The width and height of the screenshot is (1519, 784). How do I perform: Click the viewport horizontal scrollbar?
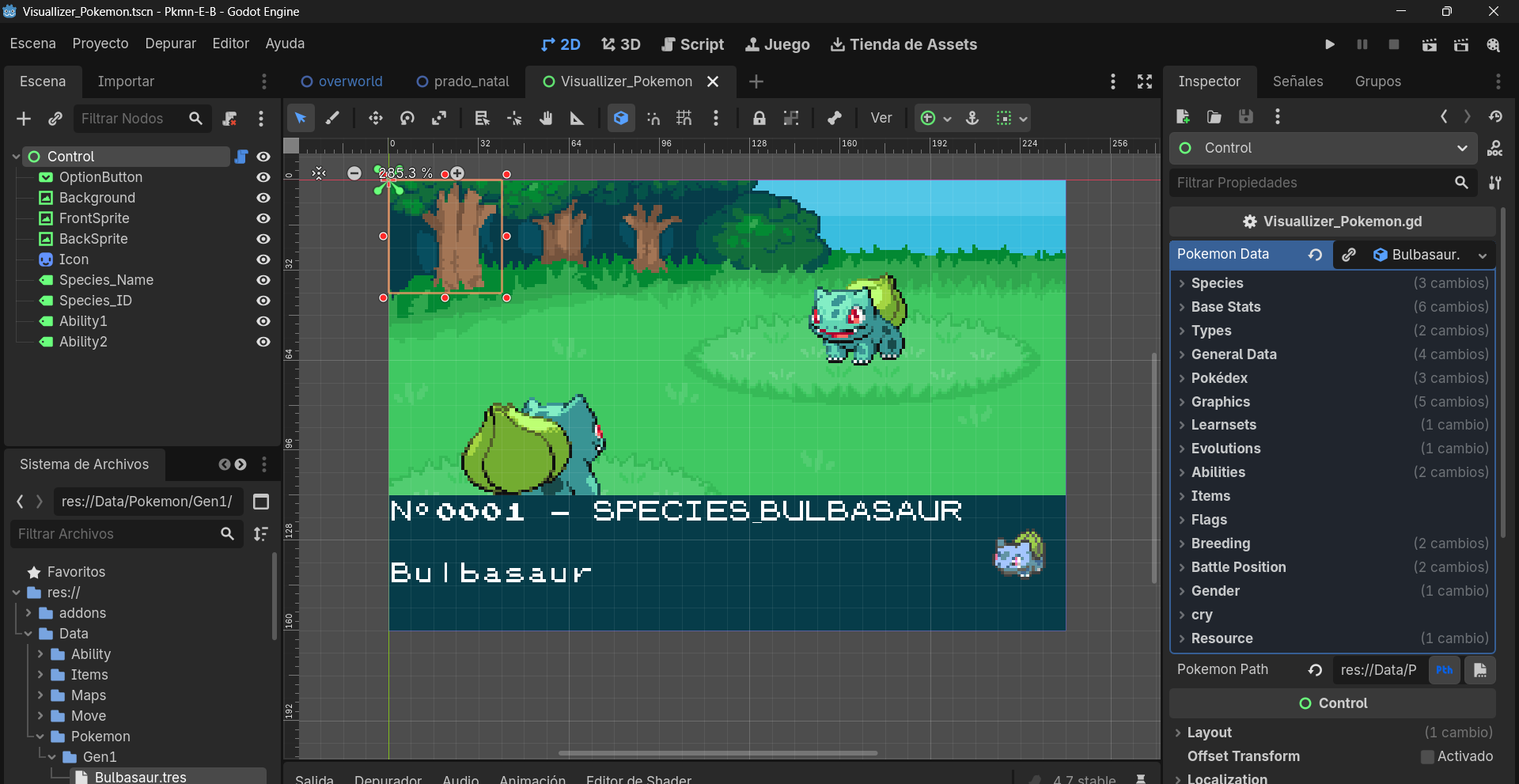coord(718,753)
